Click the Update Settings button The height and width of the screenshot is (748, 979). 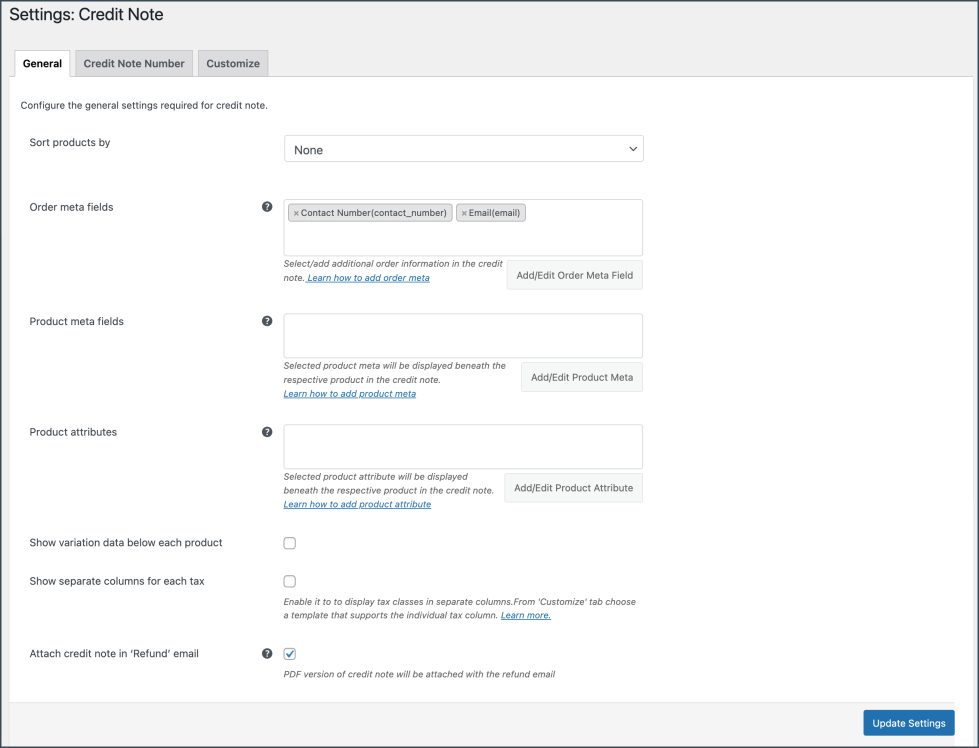click(x=908, y=723)
